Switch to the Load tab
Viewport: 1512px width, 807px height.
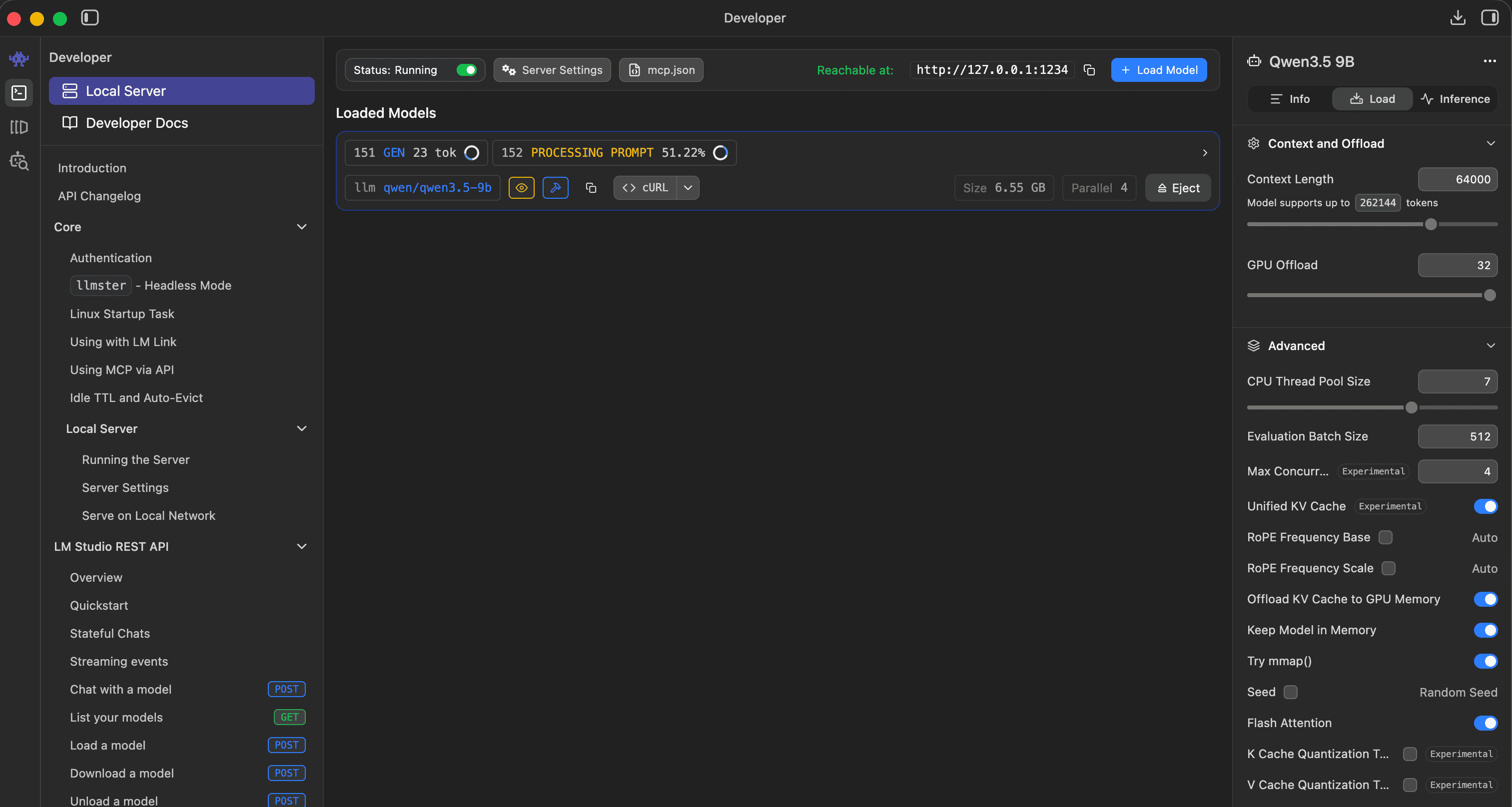coord(1372,99)
